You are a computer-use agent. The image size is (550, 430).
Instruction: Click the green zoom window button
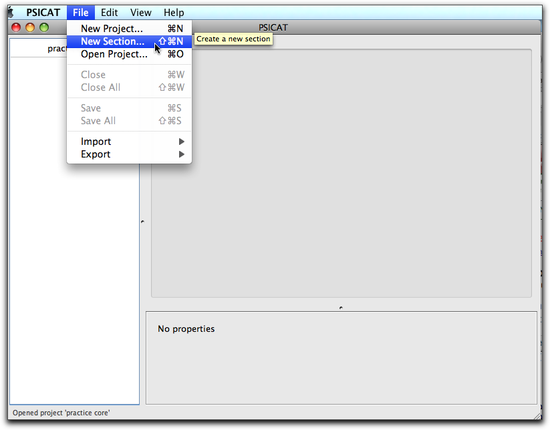44,27
